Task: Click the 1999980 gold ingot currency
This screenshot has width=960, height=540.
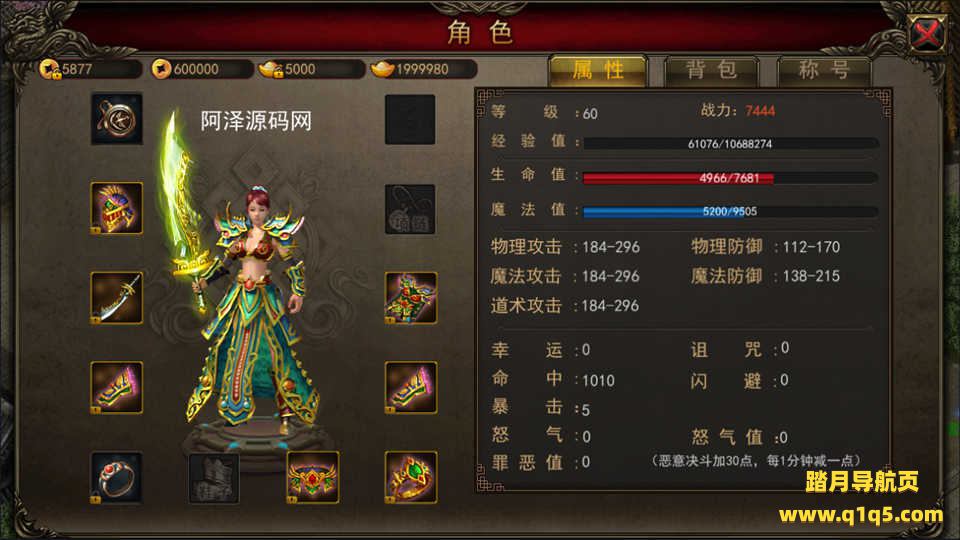Action: [423, 69]
